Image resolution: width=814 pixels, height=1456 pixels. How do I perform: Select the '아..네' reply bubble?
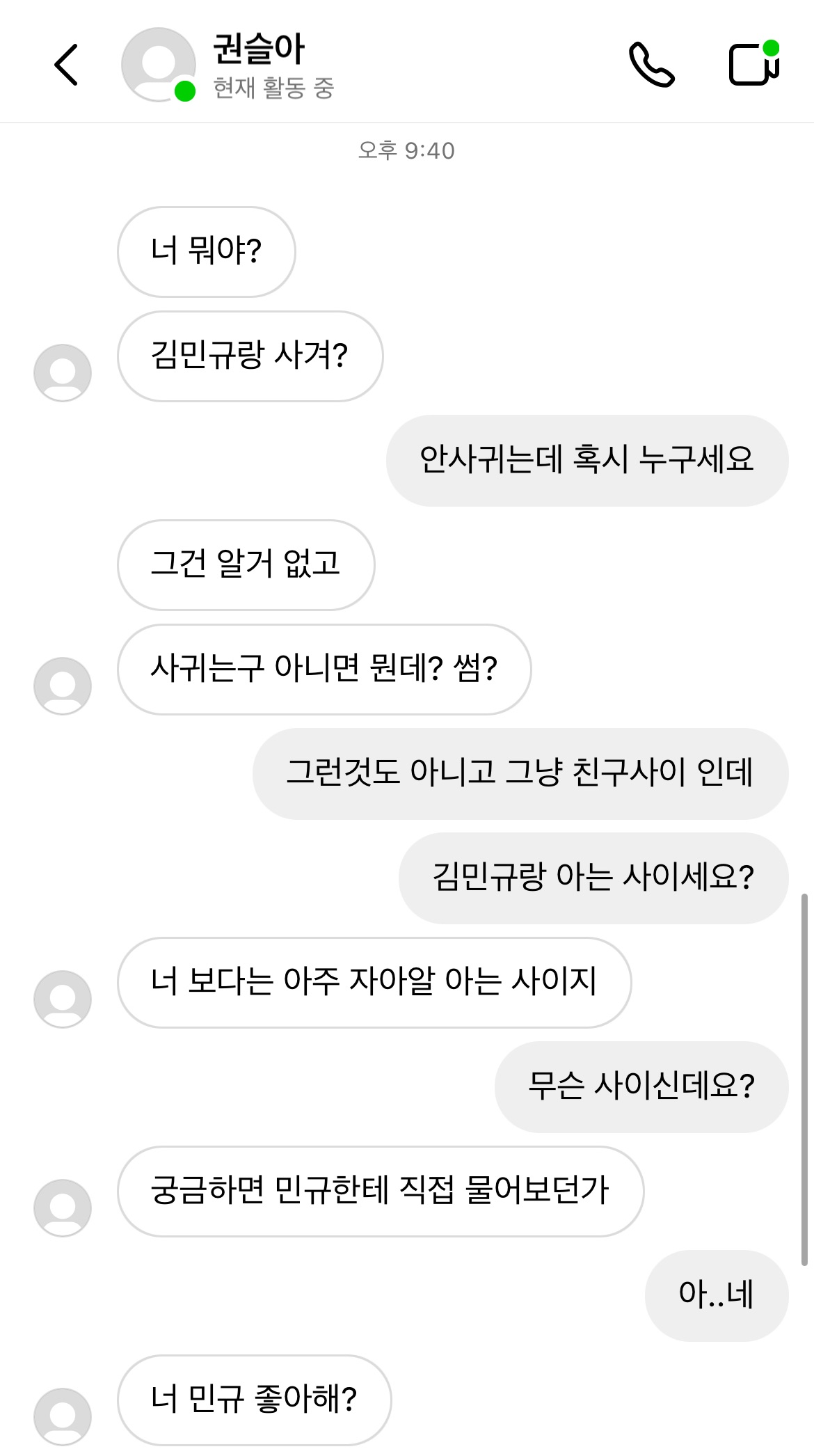click(x=717, y=1295)
